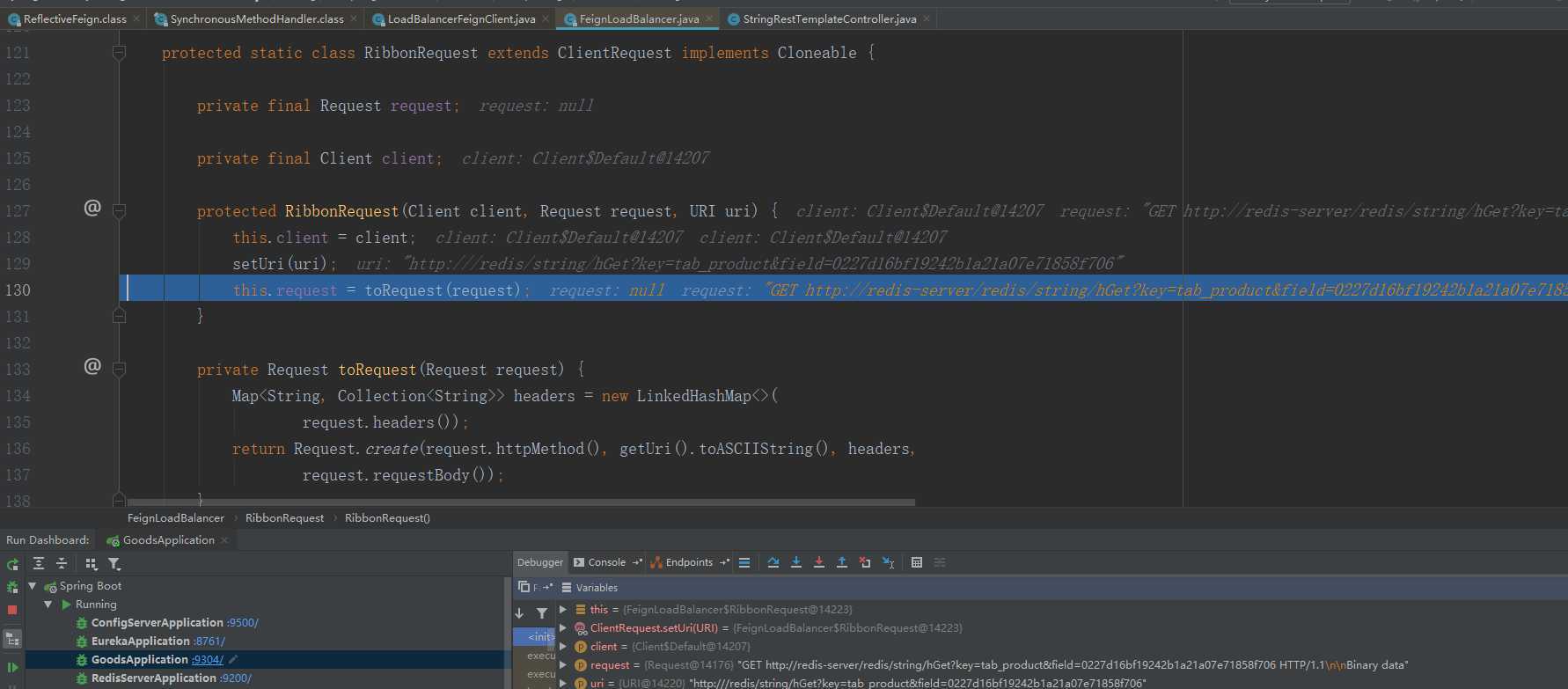Image resolution: width=1568 pixels, height=689 pixels.
Task: Select FeignLoadBalancer in breadcrumb bar
Action: click(176, 518)
